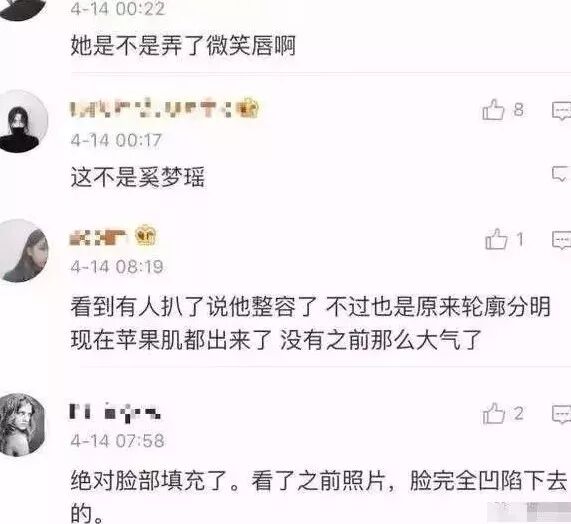The height and width of the screenshot is (524, 571).
Task: Tap the comment starting 看到有人扒了说他整容了
Action: (x=310, y=323)
